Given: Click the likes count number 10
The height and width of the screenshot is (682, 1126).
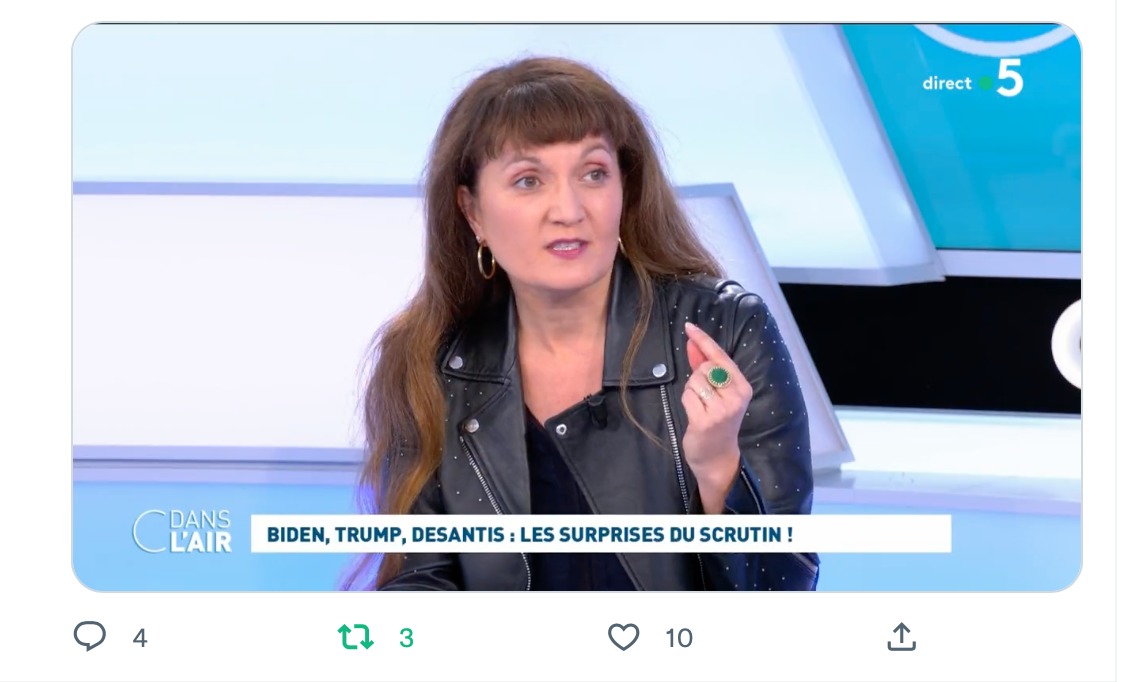Looking at the screenshot, I should click(679, 638).
